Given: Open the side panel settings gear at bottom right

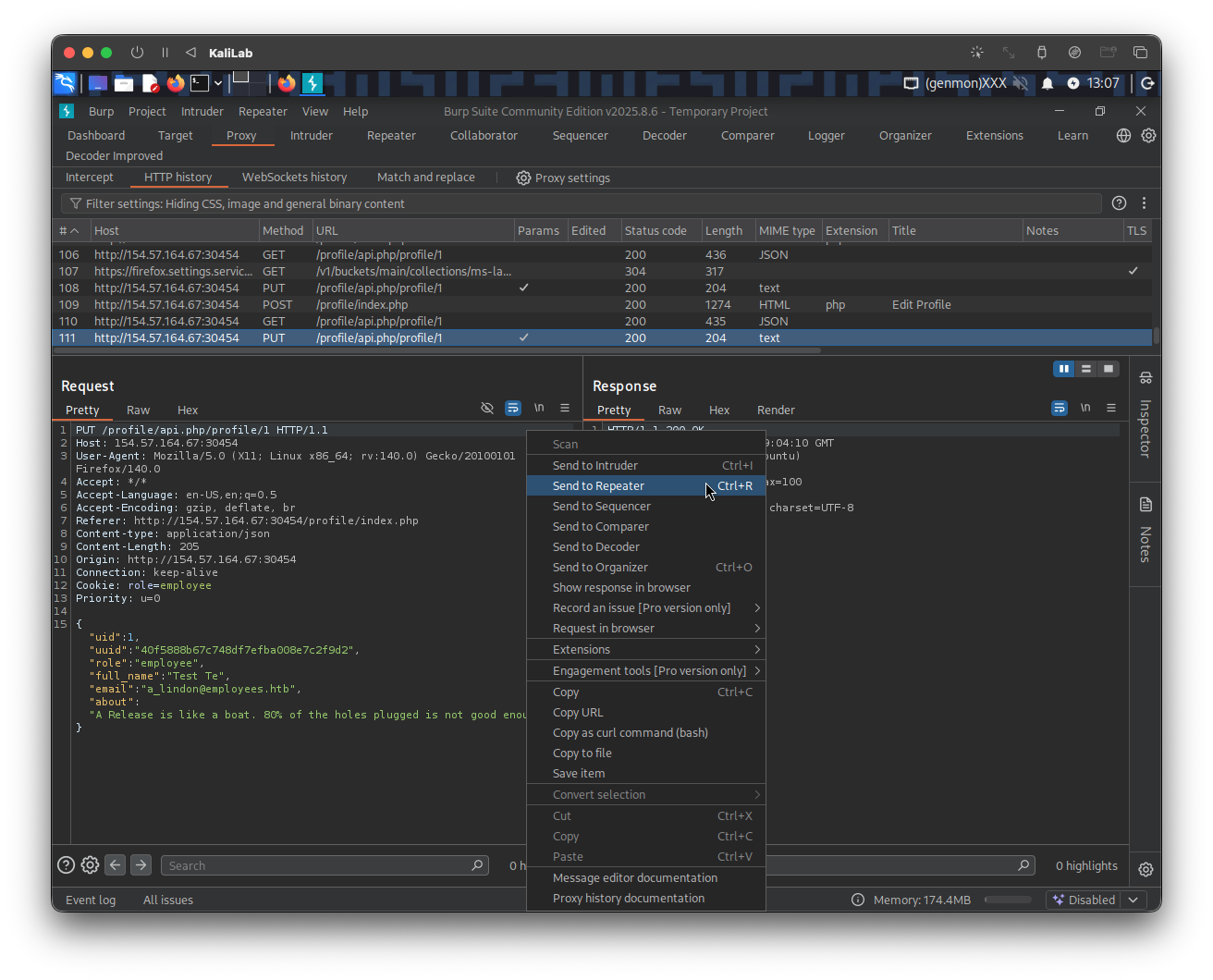Looking at the screenshot, I should coord(1146,869).
